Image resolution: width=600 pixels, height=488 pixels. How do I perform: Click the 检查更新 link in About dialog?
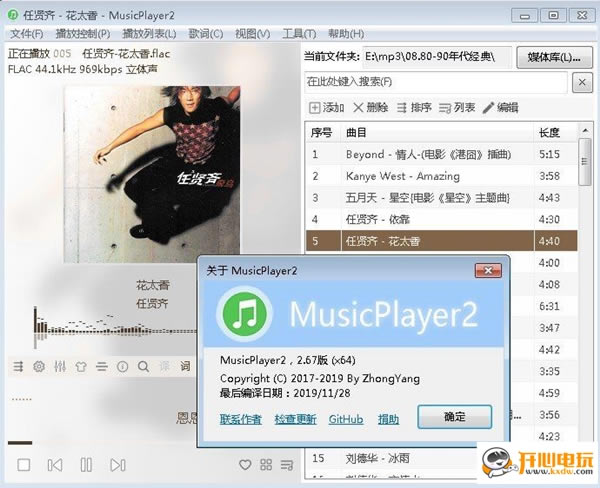click(295, 419)
